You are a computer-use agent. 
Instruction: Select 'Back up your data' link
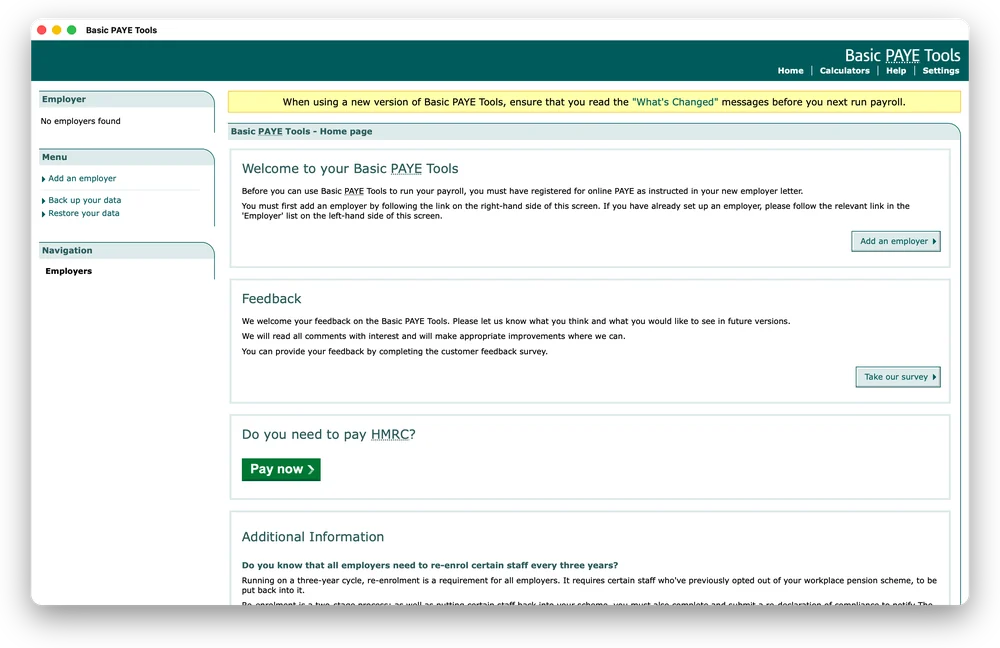click(85, 200)
